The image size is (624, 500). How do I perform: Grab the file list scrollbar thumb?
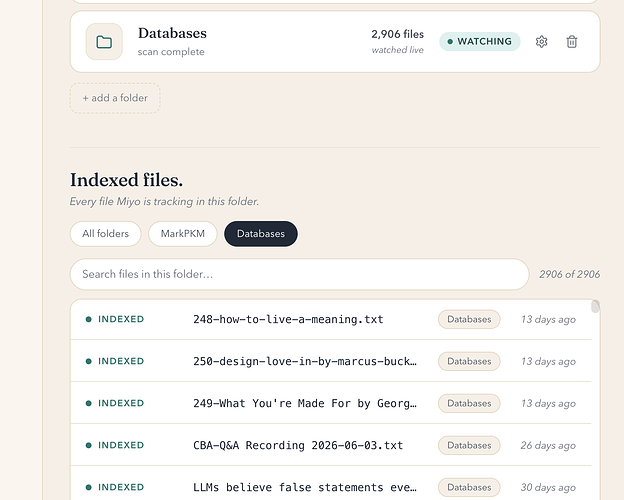pyautogui.click(x=595, y=307)
